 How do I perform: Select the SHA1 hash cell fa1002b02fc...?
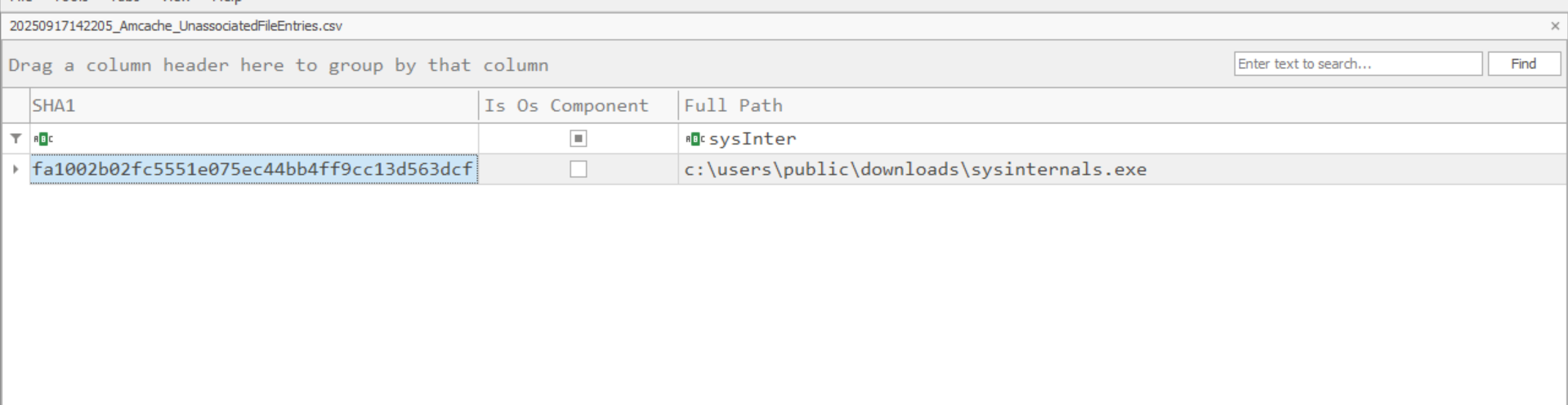(254, 169)
